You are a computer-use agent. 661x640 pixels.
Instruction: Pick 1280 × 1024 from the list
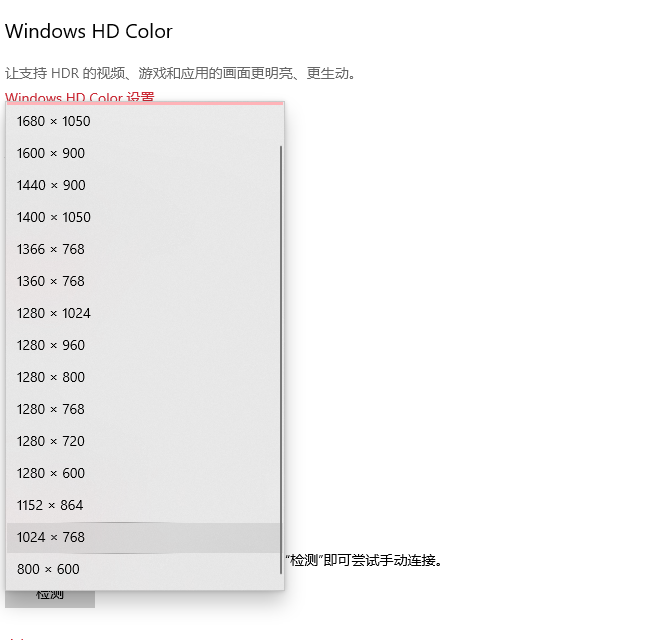pos(143,314)
